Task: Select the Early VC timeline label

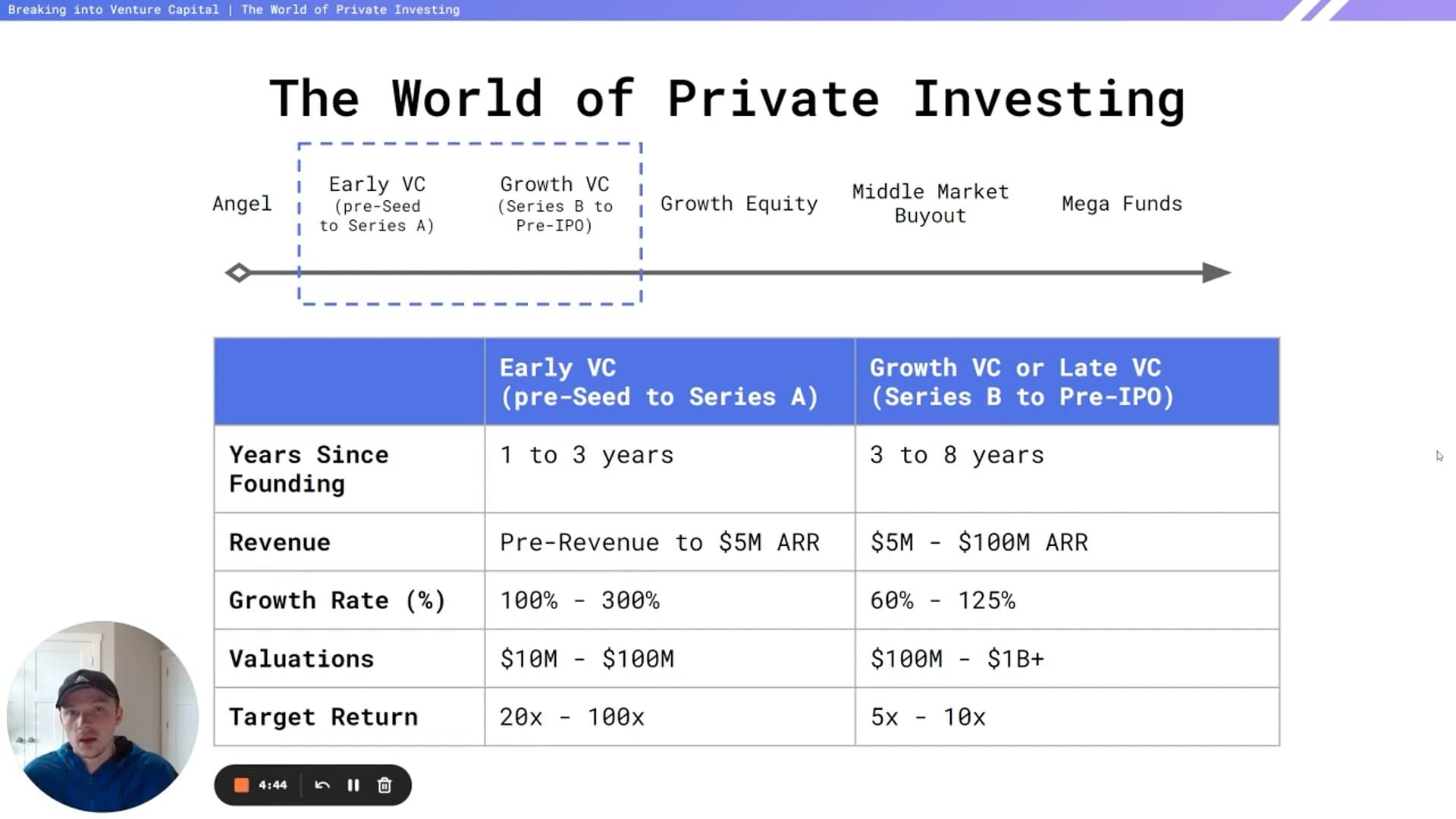Action: [x=377, y=185]
